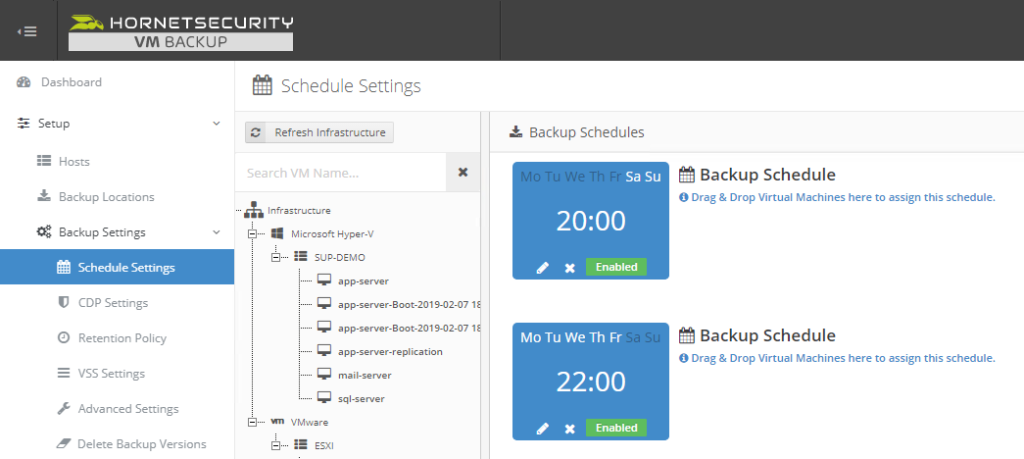This screenshot has height=459, width=1024.
Task: Collapse the Backup Settings submenu
Action: [217, 233]
